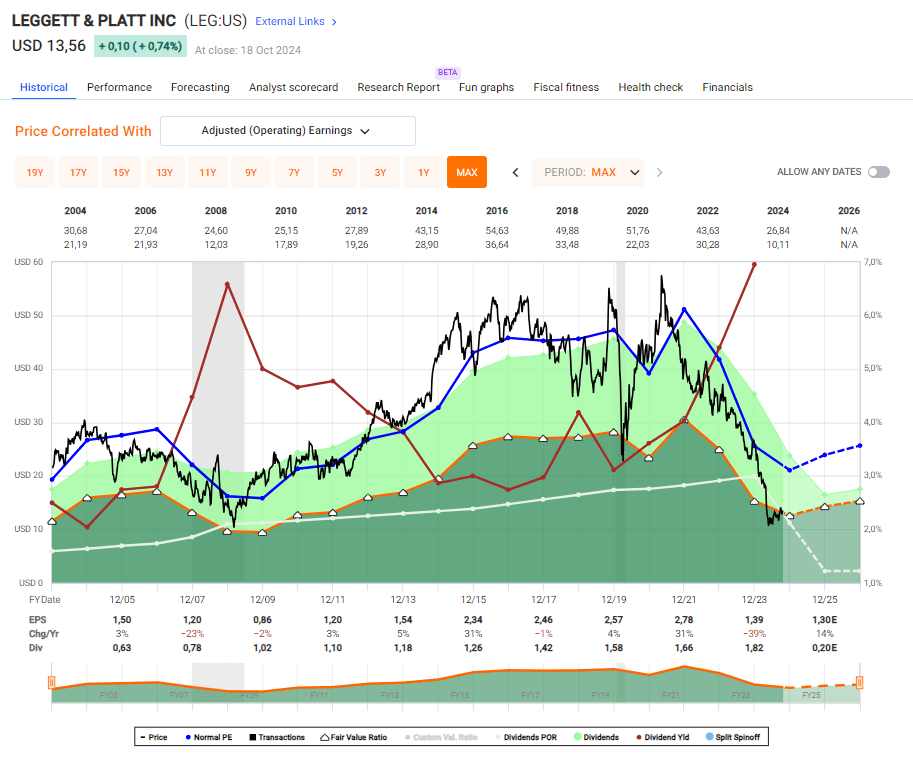This screenshot has width=913, height=758.
Task: Toggle the Dividends POR legend icon
Action: (500, 736)
